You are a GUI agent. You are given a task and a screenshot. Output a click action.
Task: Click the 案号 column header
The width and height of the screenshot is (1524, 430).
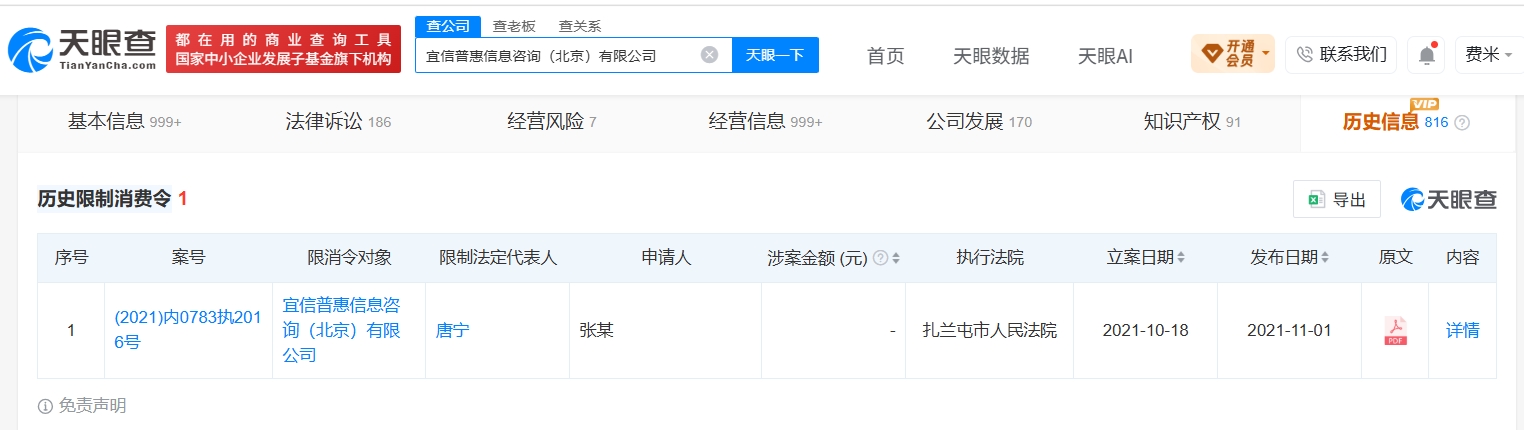point(188,258)
